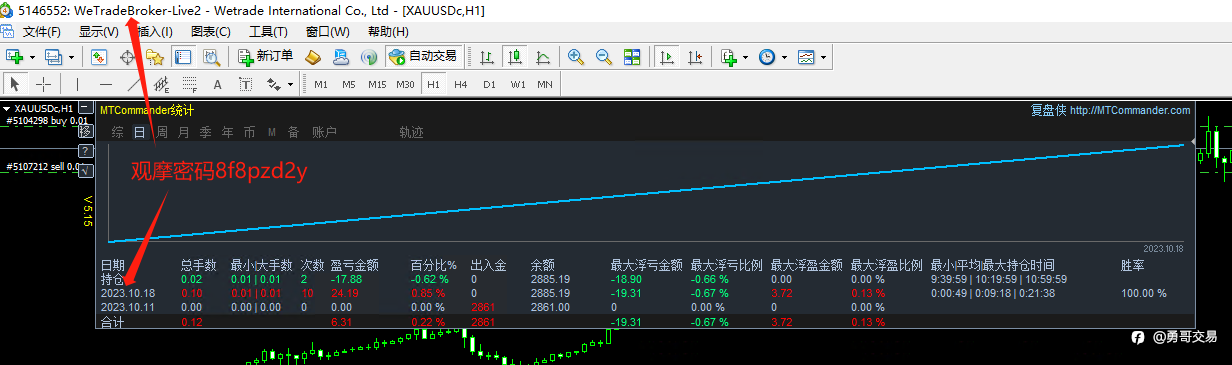The image size is (1232, 365).
Task: Select the text A tool
Action: tap(216, 84)
